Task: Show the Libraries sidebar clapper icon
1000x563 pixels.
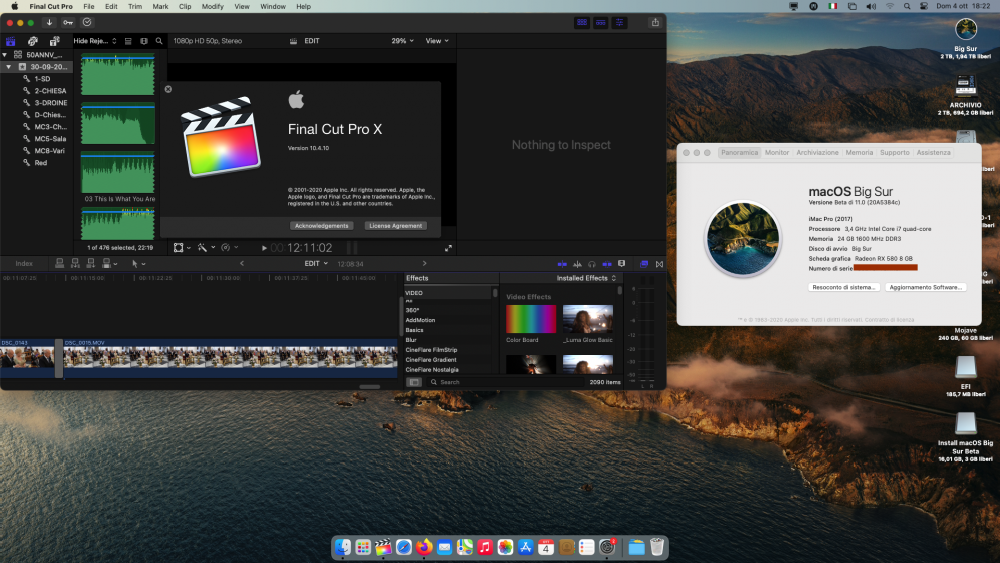Action: [x=10, y=41]
